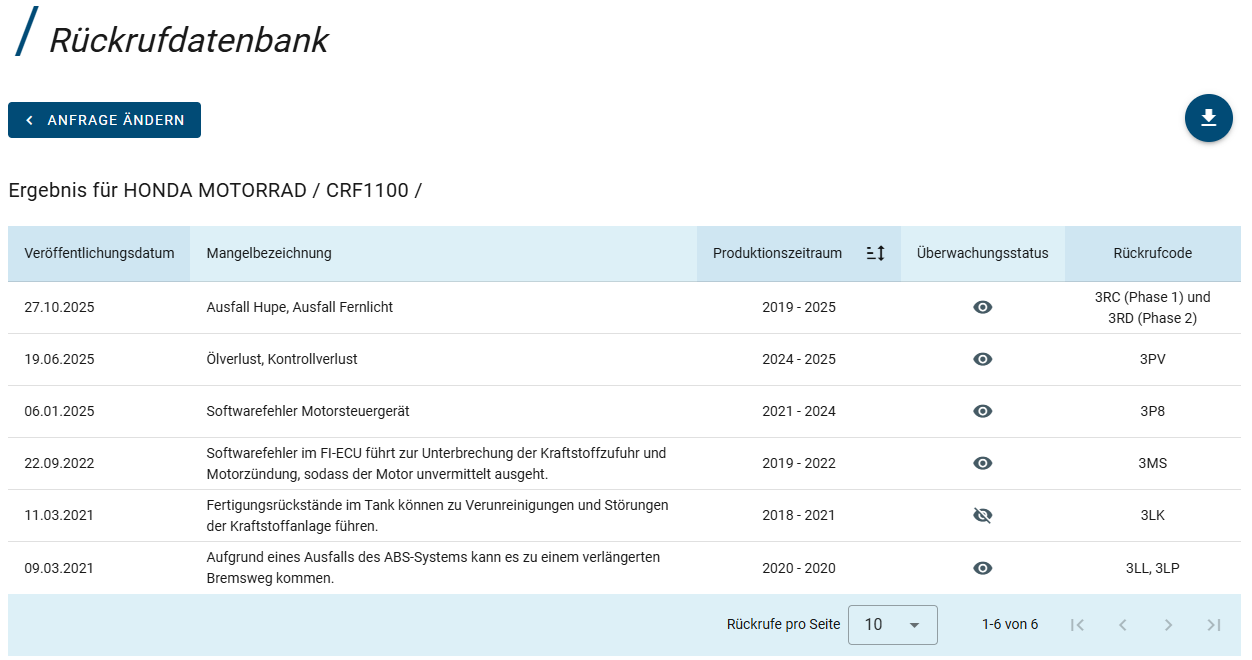This screenshot has height=660, width=1252.
Task: Toggle monitoring eye for recall 3MS
Action: pyautogui.click(x=983, y=463)
